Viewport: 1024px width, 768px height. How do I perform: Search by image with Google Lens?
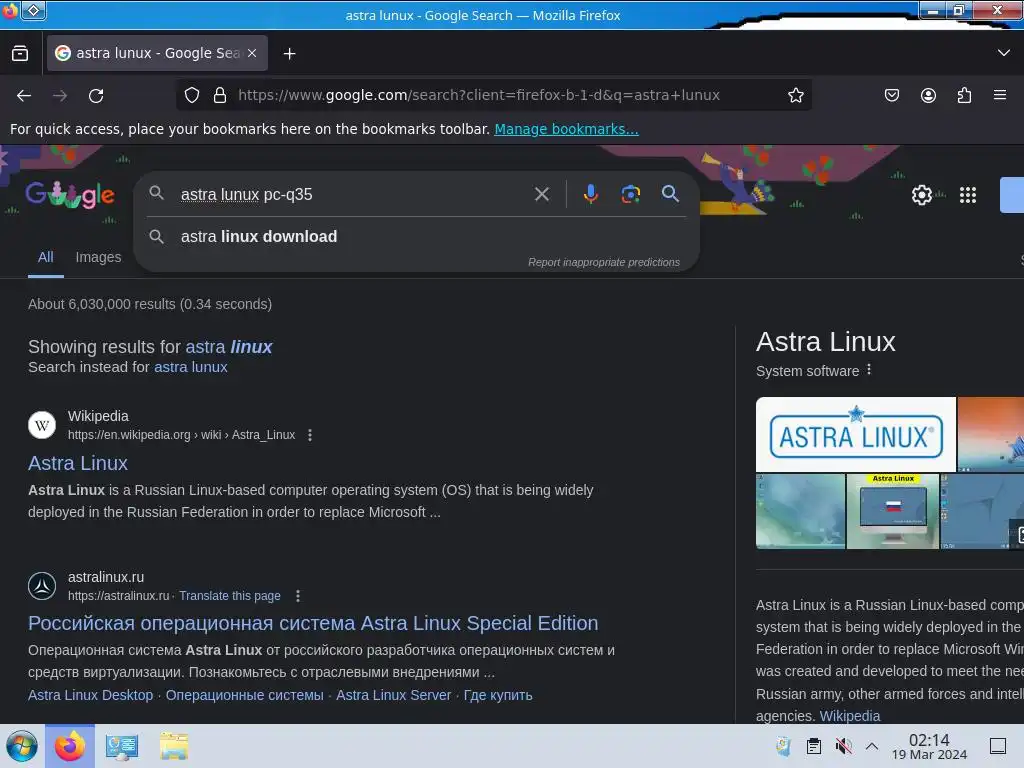click(x=630, y=194)
